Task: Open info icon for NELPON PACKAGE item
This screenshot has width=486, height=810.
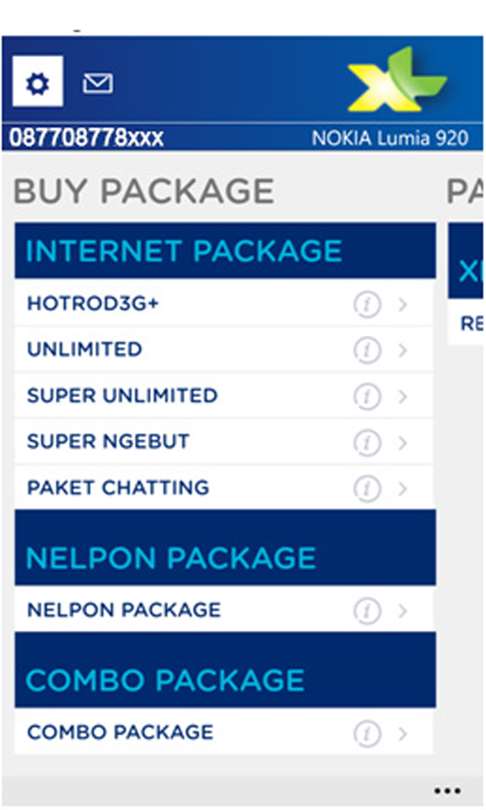Action: coord(367,611)
